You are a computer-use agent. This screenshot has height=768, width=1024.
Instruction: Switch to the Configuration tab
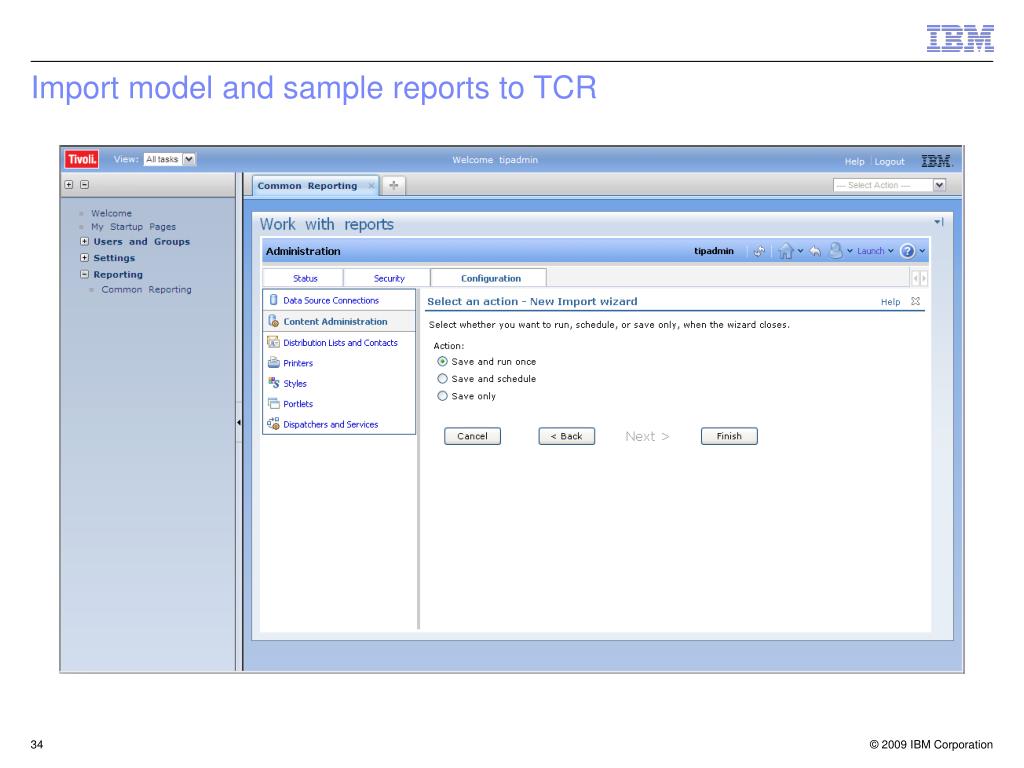pyautogui.click(x=490, y=278)
